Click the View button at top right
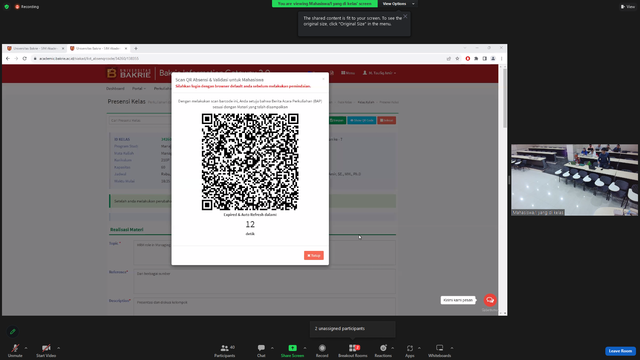The height and width of the screenshot is (360, 640). click(x=628, y=7)
